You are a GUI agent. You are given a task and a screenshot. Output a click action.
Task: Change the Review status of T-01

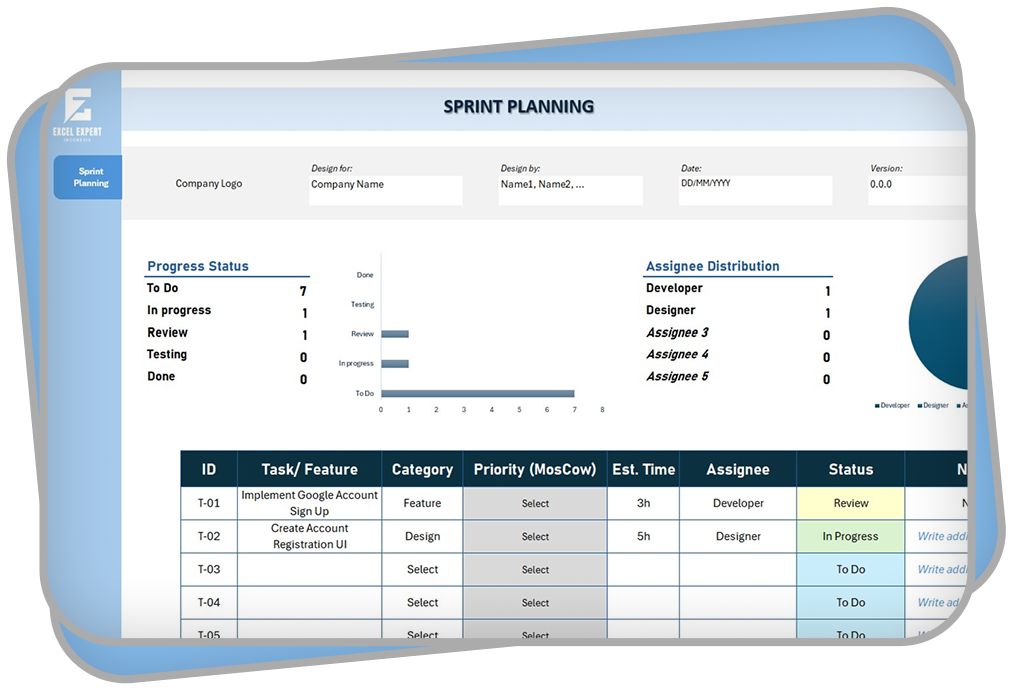pyautogui.click(x=850, y=504)
